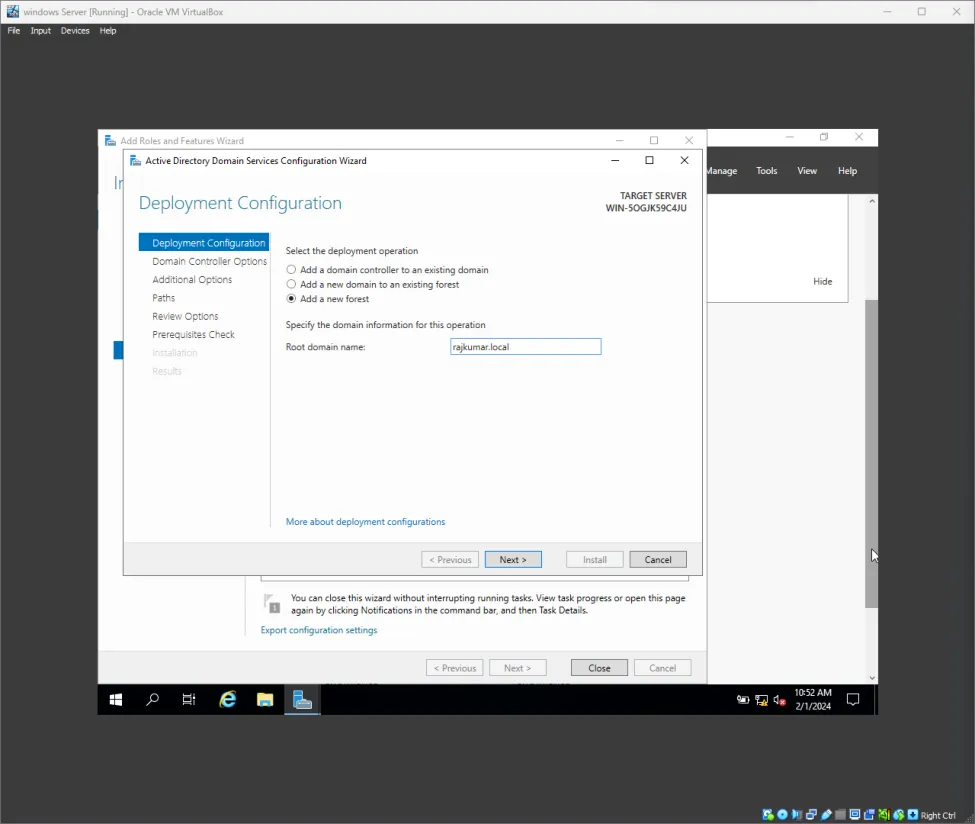Open the VirtualBox Input menu
Viewport: 975px width, 824px height.
coord(40,30)
